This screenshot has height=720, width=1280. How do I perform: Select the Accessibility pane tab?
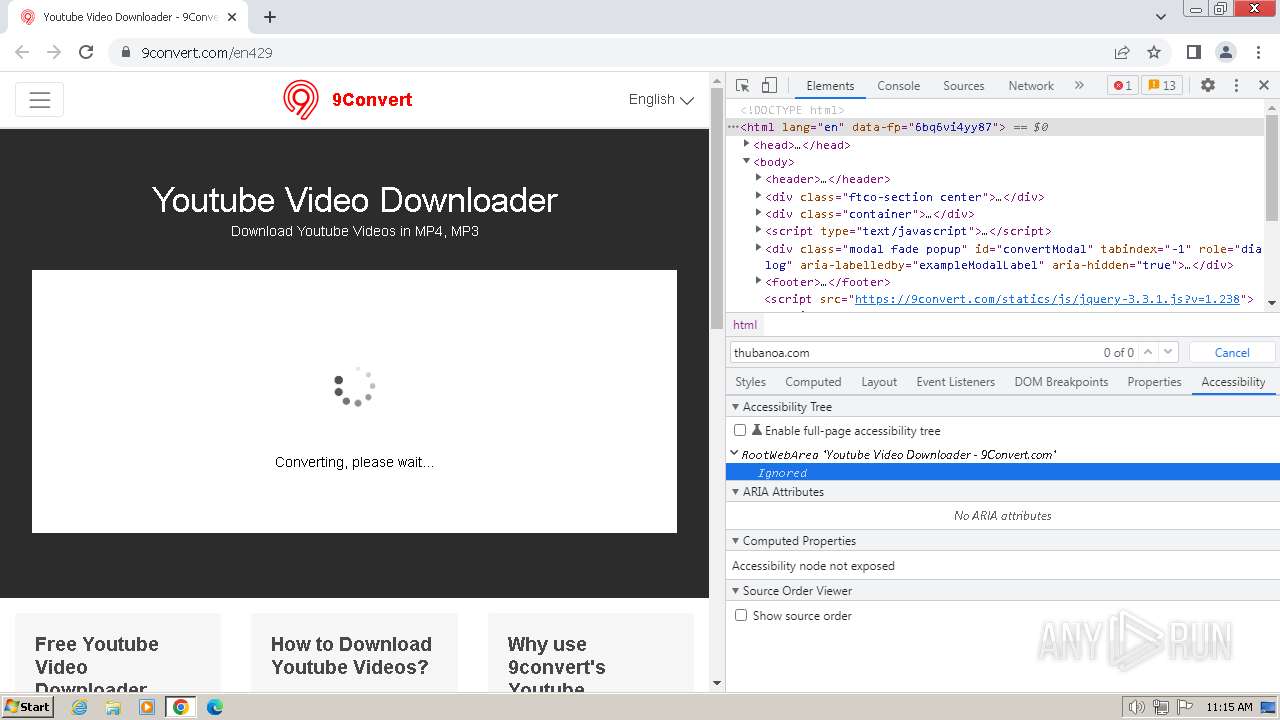coord(1233,382)
